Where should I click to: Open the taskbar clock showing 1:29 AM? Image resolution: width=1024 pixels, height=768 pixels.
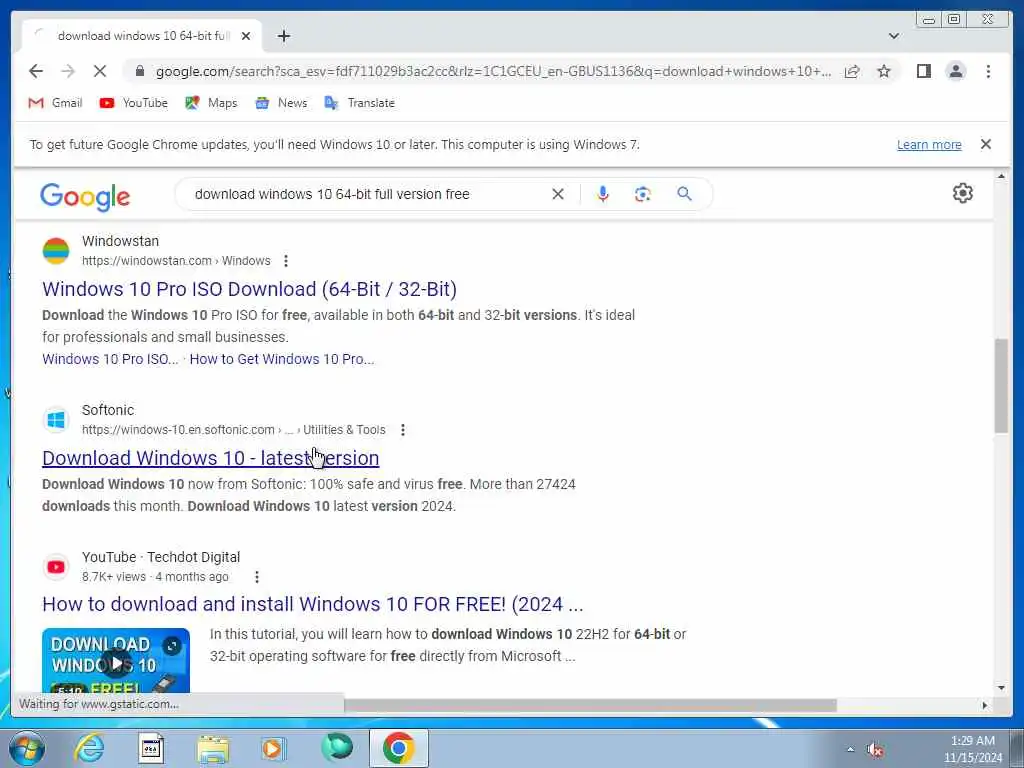pyautogui.click(x=972, y=749)
